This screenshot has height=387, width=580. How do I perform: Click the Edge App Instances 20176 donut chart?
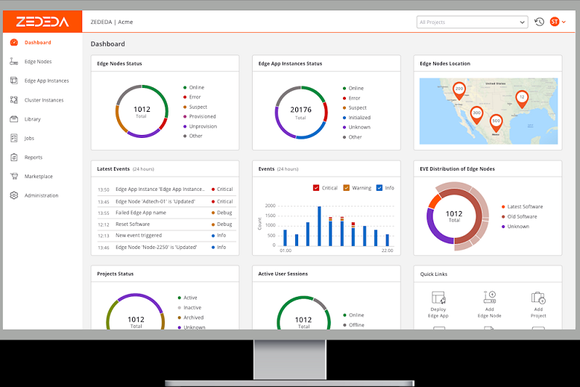(x=301, y=112)
